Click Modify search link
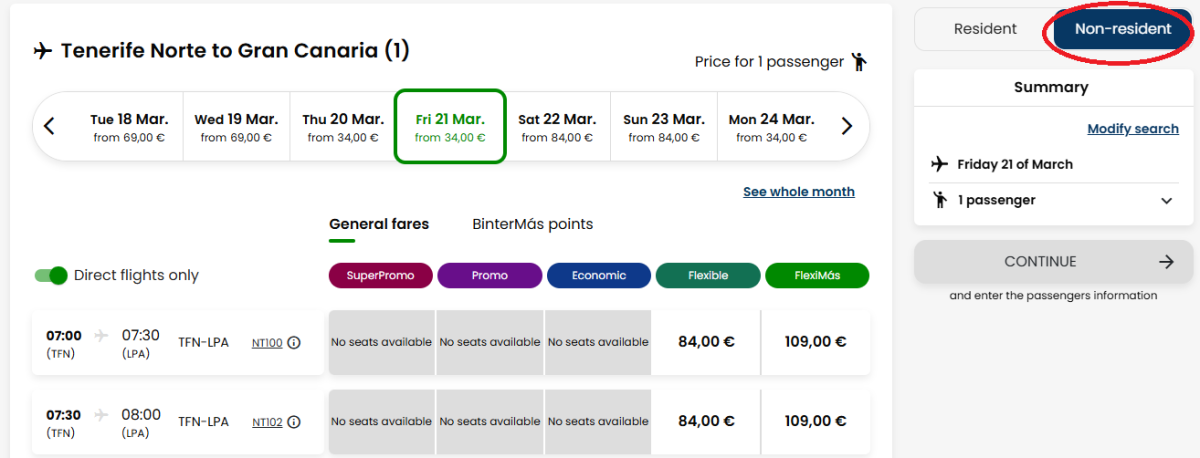Image resolution: width=1200 pixels, height=458 pixels. point(1133,129)
